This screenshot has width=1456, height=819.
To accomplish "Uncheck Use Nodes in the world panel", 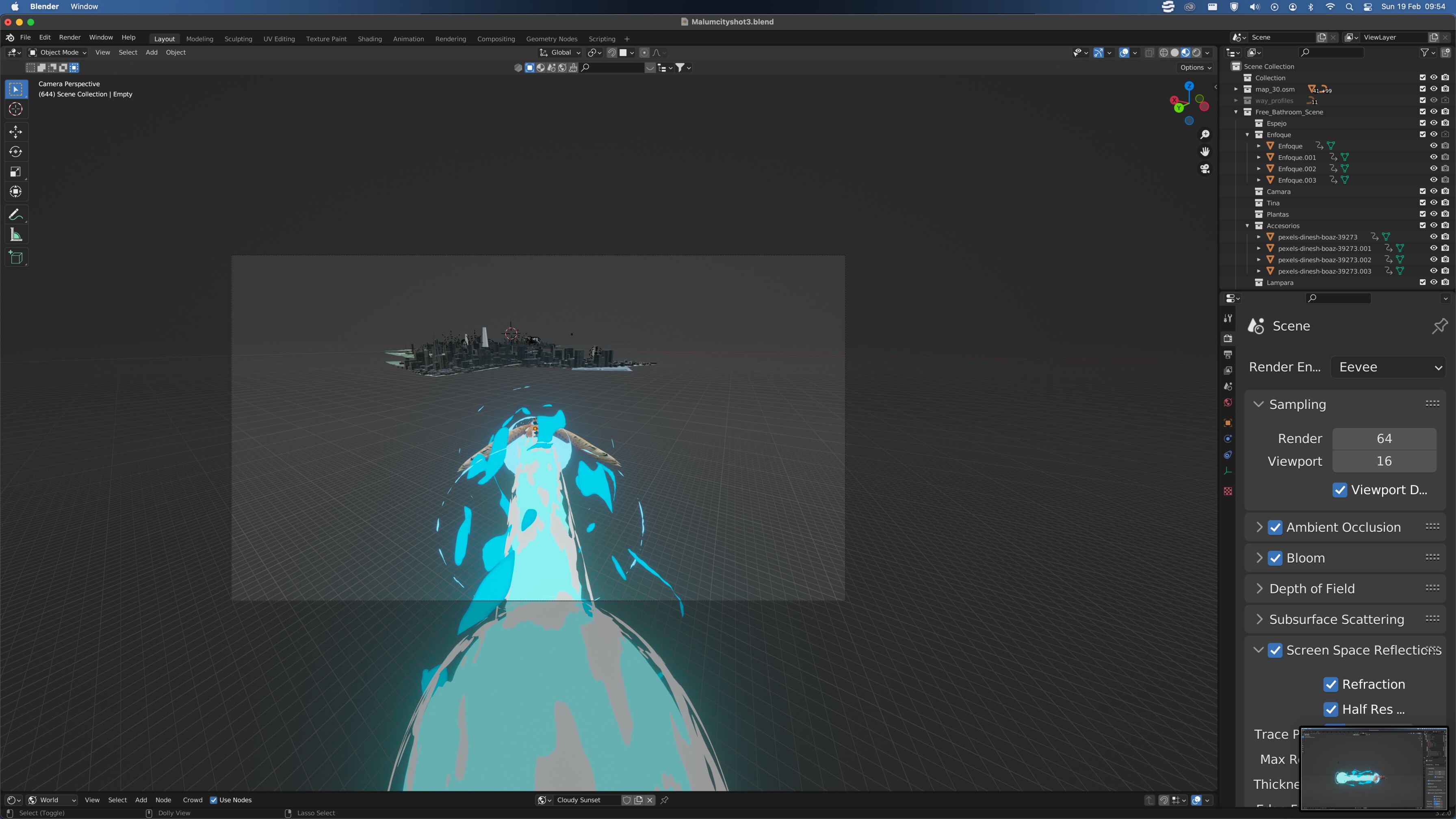I will pyautogui.click(x=214, y=800).
